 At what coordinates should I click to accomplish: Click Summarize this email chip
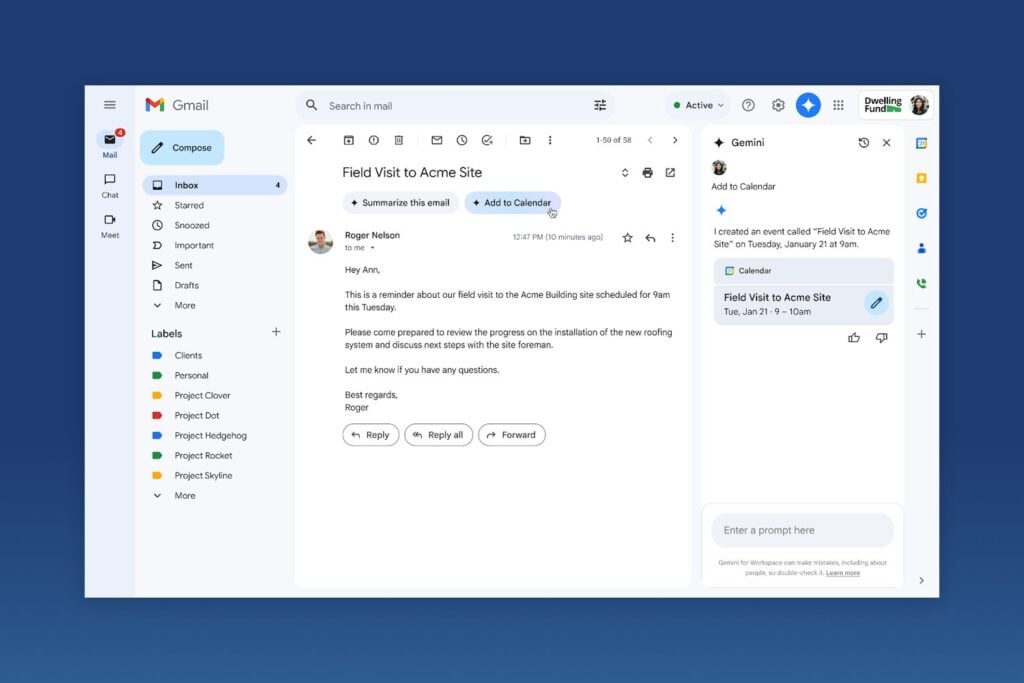(400, 203)
